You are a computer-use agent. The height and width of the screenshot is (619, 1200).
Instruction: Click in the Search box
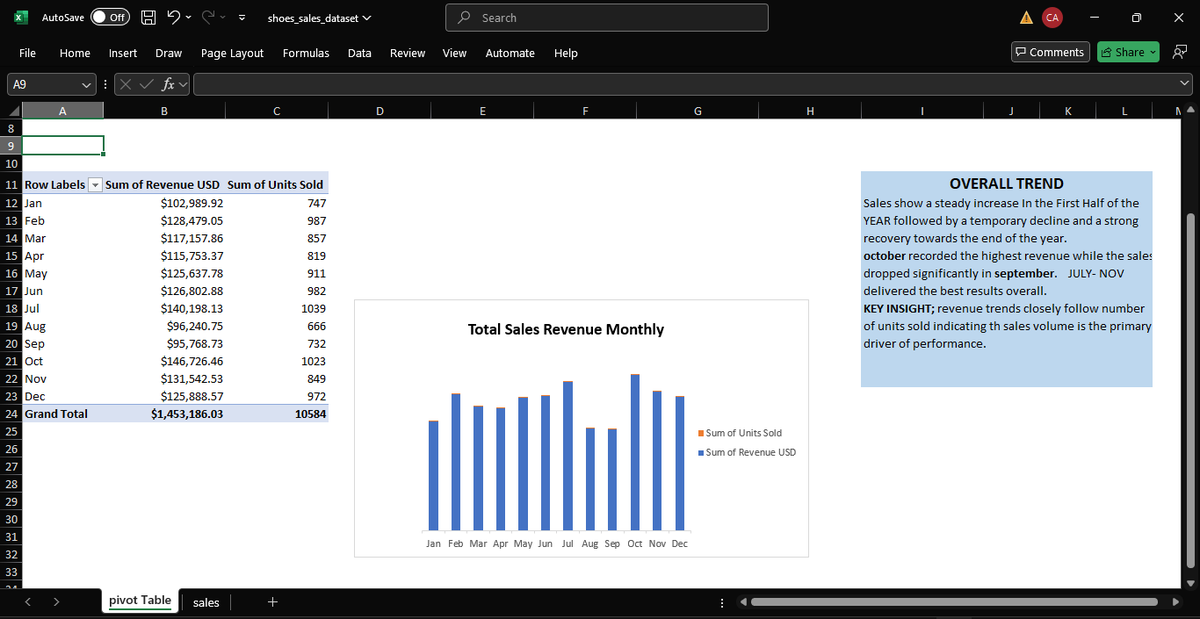coord(607,18)
